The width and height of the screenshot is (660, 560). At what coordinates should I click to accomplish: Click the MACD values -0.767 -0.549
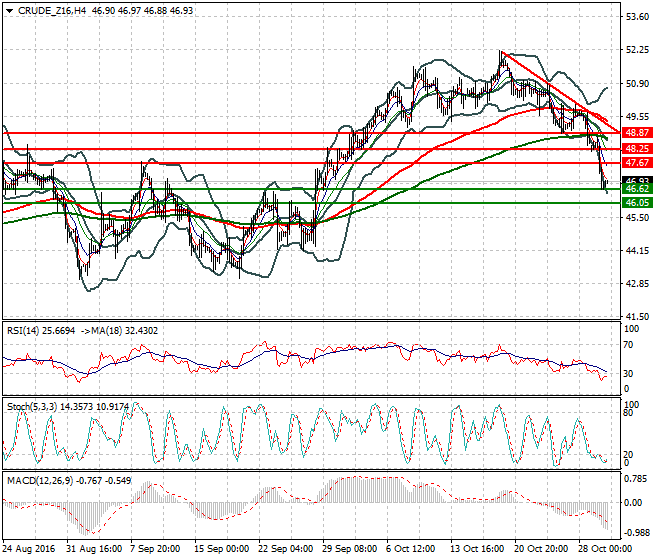(104, 480)
